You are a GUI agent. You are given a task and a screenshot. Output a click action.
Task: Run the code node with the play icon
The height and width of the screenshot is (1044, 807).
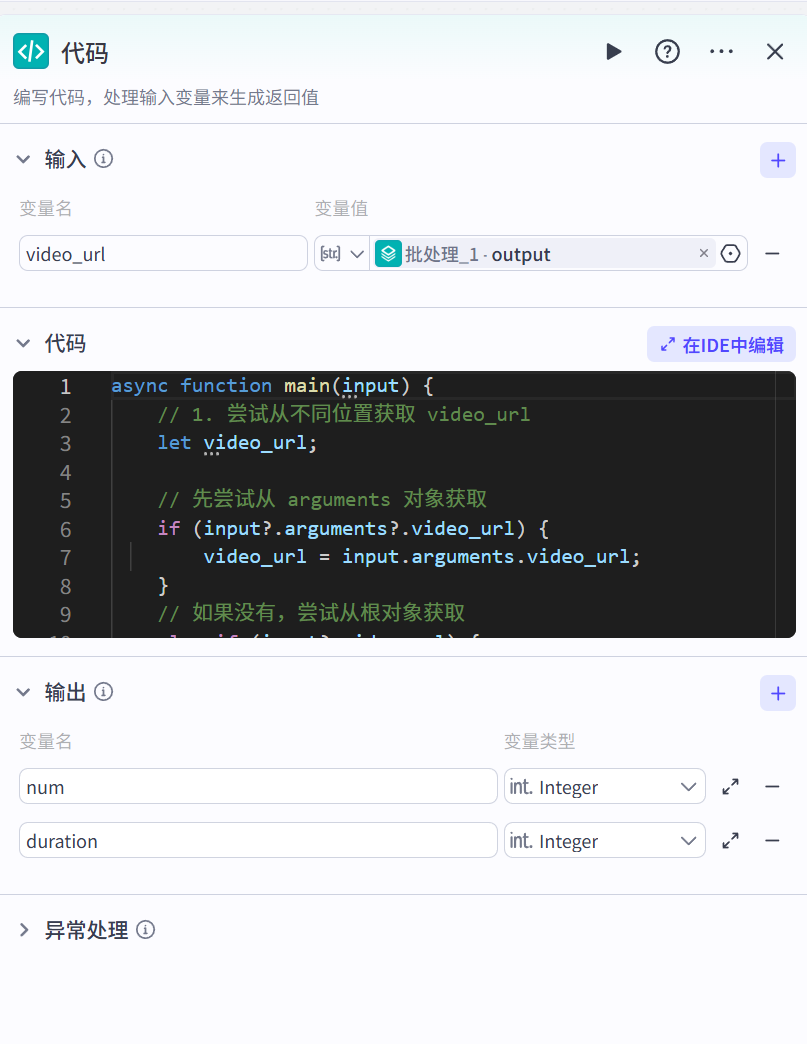tap(613, 51)
